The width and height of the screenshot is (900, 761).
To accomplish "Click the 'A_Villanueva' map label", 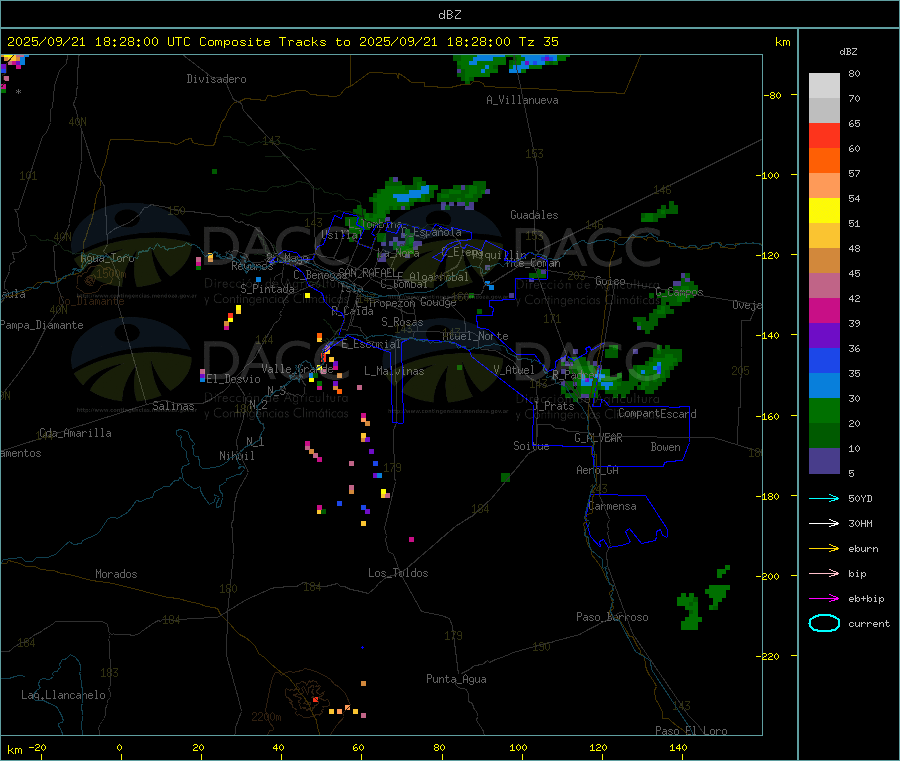I will click(522, 100).
